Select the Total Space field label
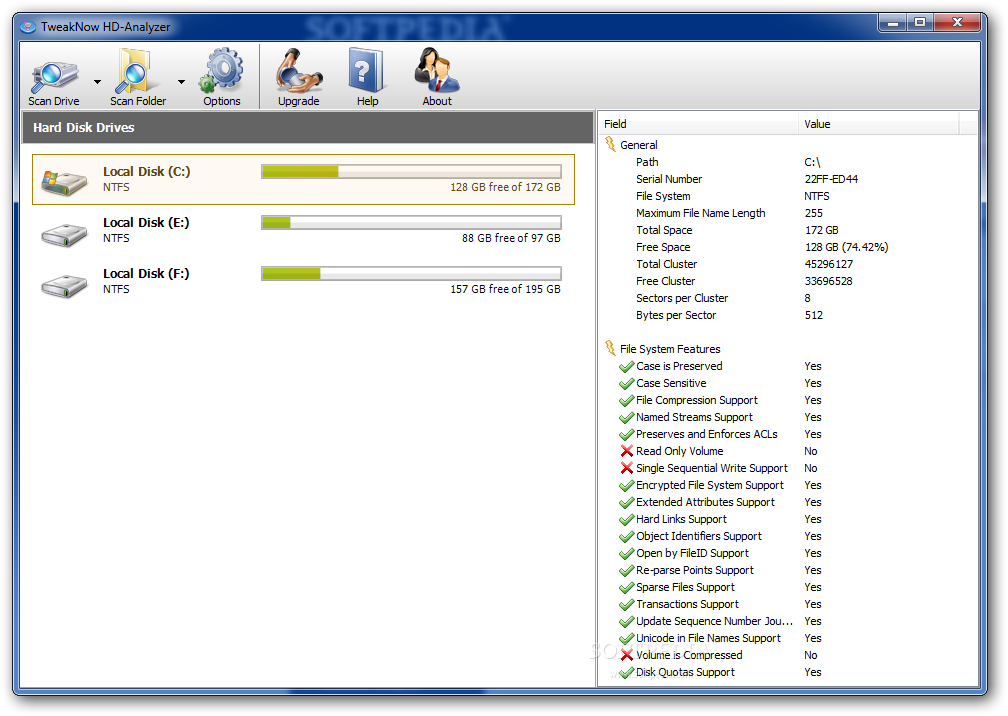The image size is (1008, 716). 664,230
